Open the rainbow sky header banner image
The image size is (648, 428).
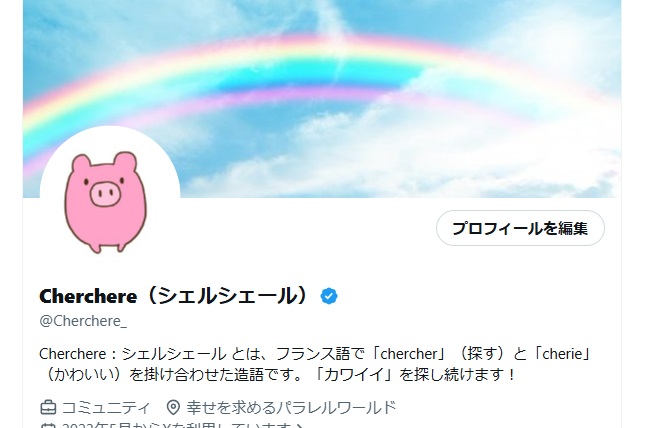coord(322,98)
